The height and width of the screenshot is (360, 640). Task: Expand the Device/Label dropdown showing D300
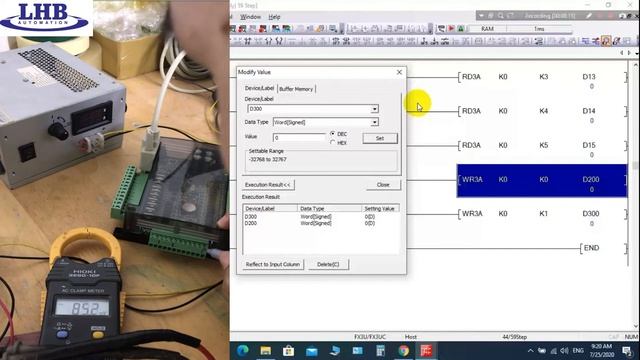[374, 109]
